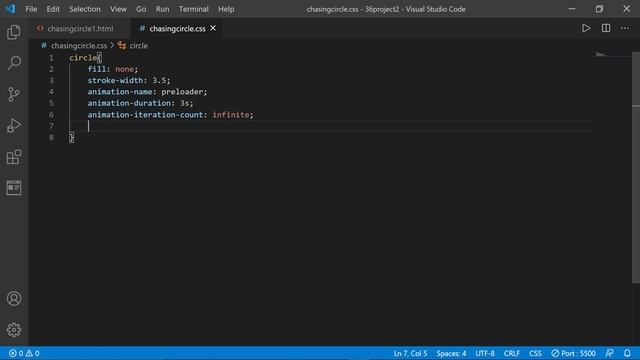This screenshot has height=360, width=640.
Task: Click the circle selector on line 1
Action: click(x=83, y=58)
